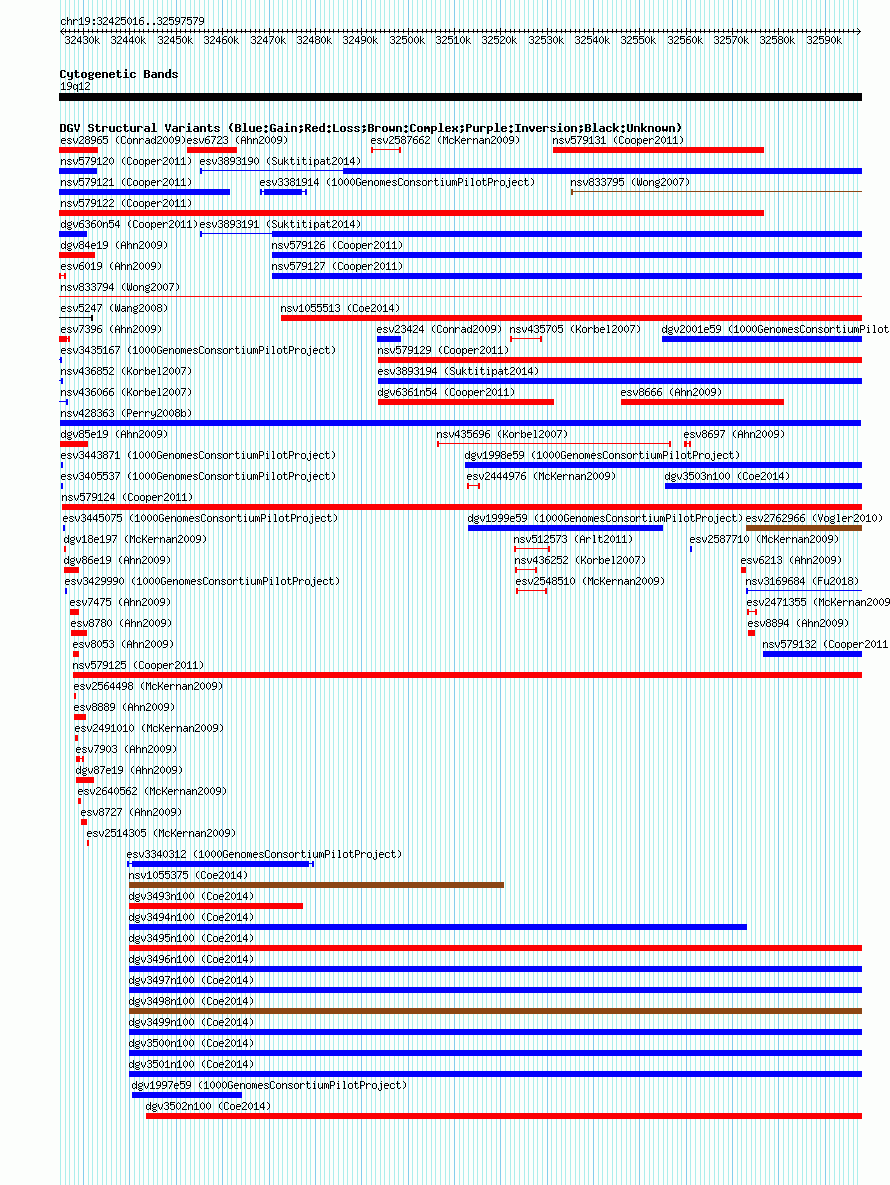Open nsv833795 (Wong2007) variant label
The height and width of the screenshot is (1185, 890).
(x=630, y=182)
